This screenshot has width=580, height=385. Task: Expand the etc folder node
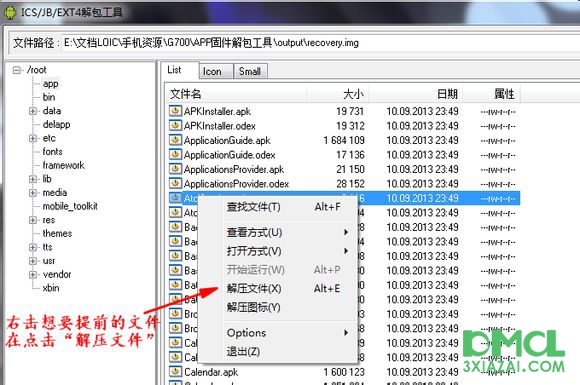tap(33, 138)
